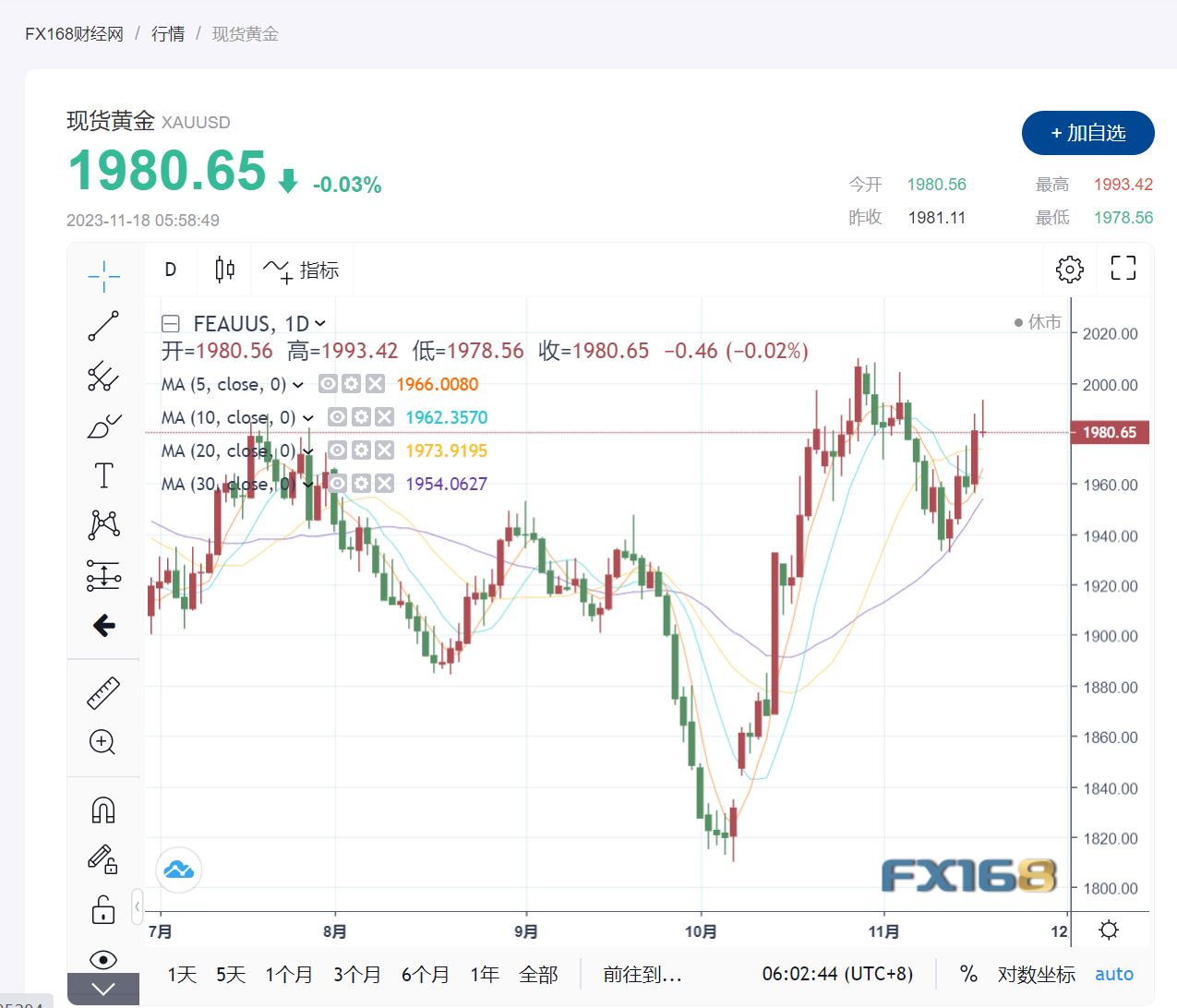Viewport: 1177px width, 1008px height.
Task: Enter fullscreen chart mode
Action: pos(1123,269)
